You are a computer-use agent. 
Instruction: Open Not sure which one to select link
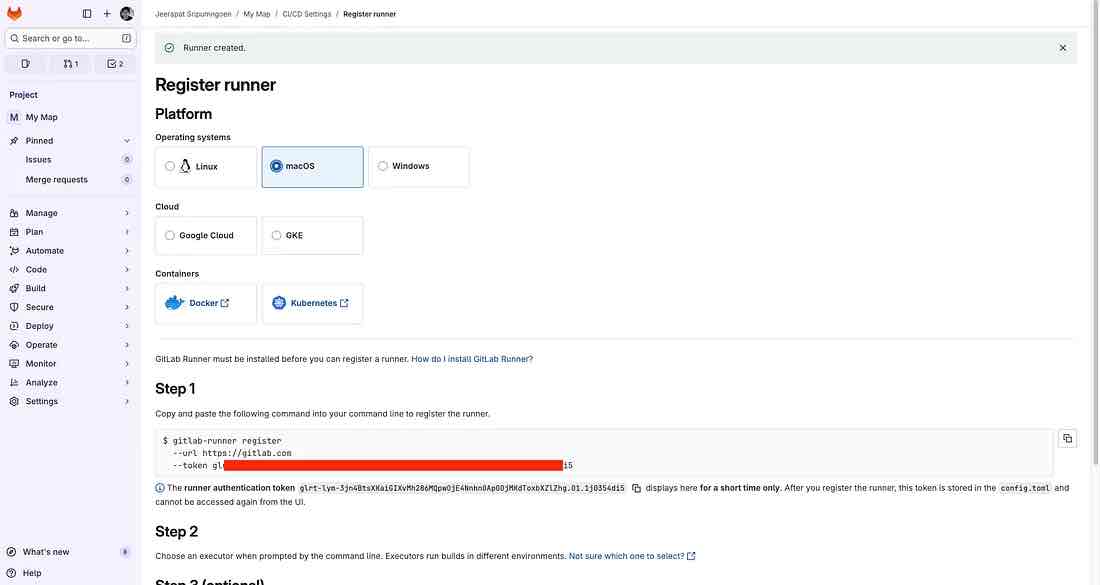click(632, 556)
